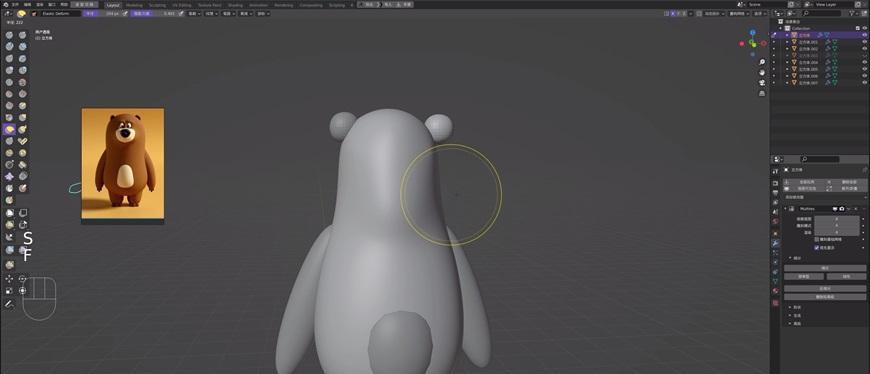
Task: Click the 删除较高级 delete higher button
Action: pos(825,297)
